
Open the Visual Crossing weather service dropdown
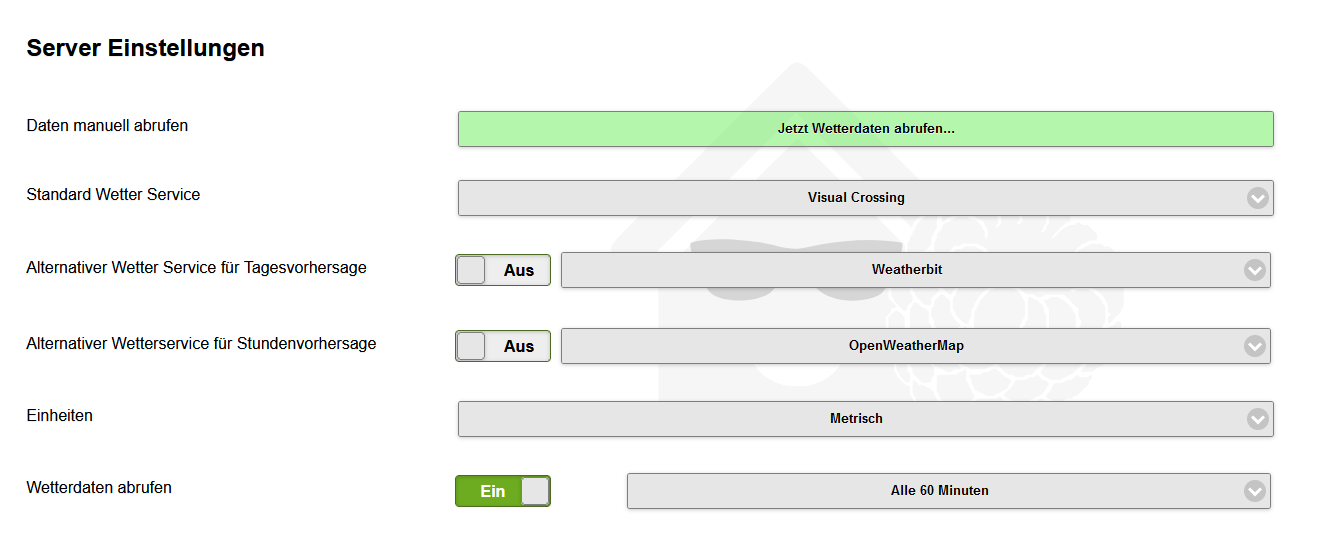coord(855,198)
